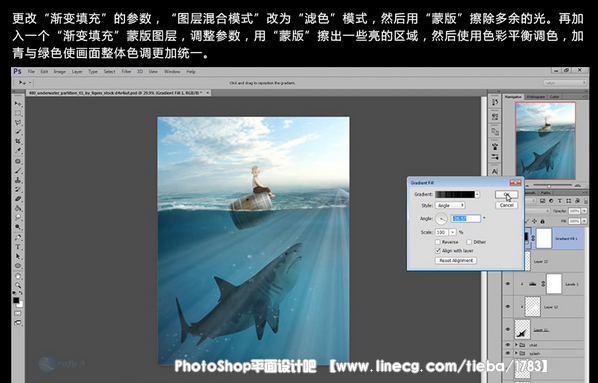
Task: Select the Eraser tool
Action: (18, 199)
